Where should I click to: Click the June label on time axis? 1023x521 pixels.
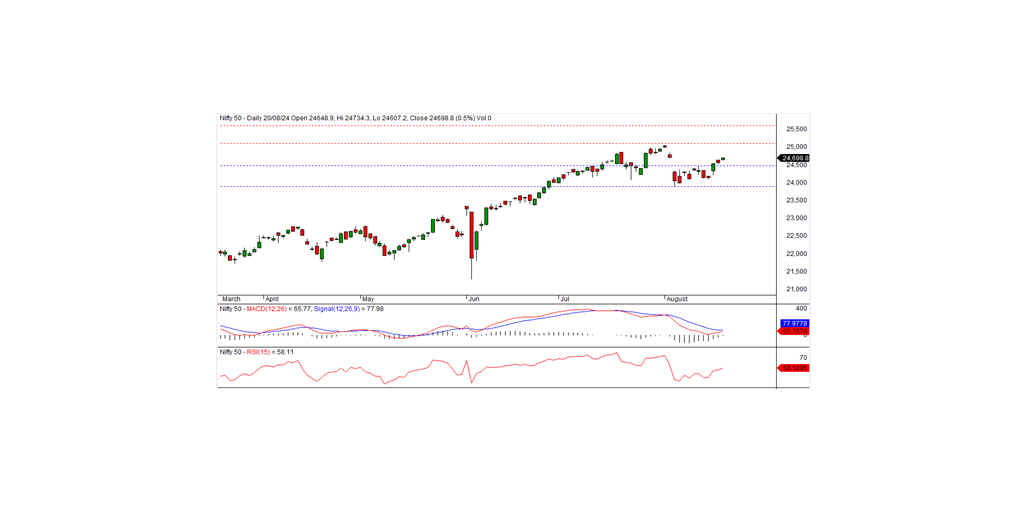click(x=474, y=299)
